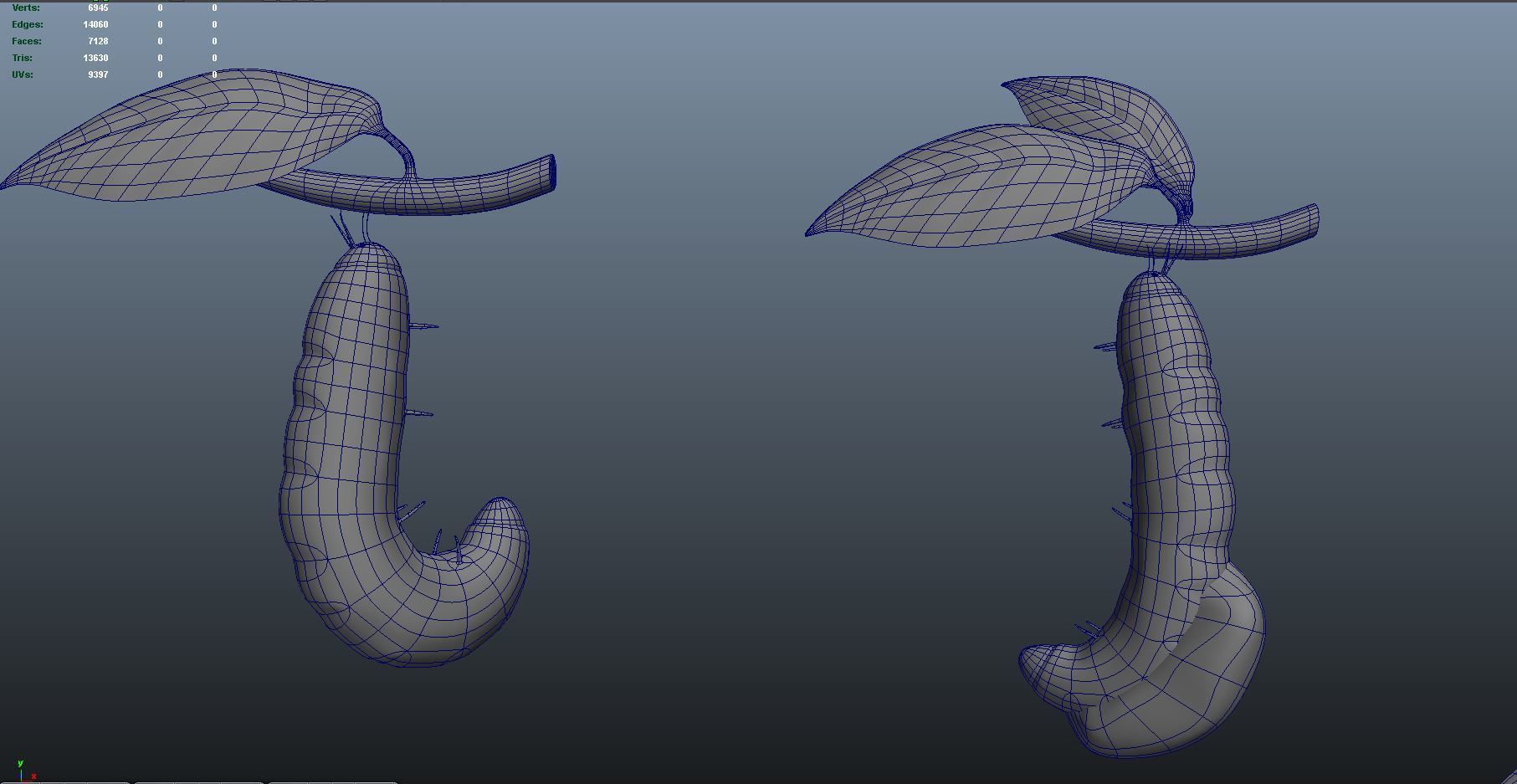Click the Verts heads-up display label

point(24,7)
